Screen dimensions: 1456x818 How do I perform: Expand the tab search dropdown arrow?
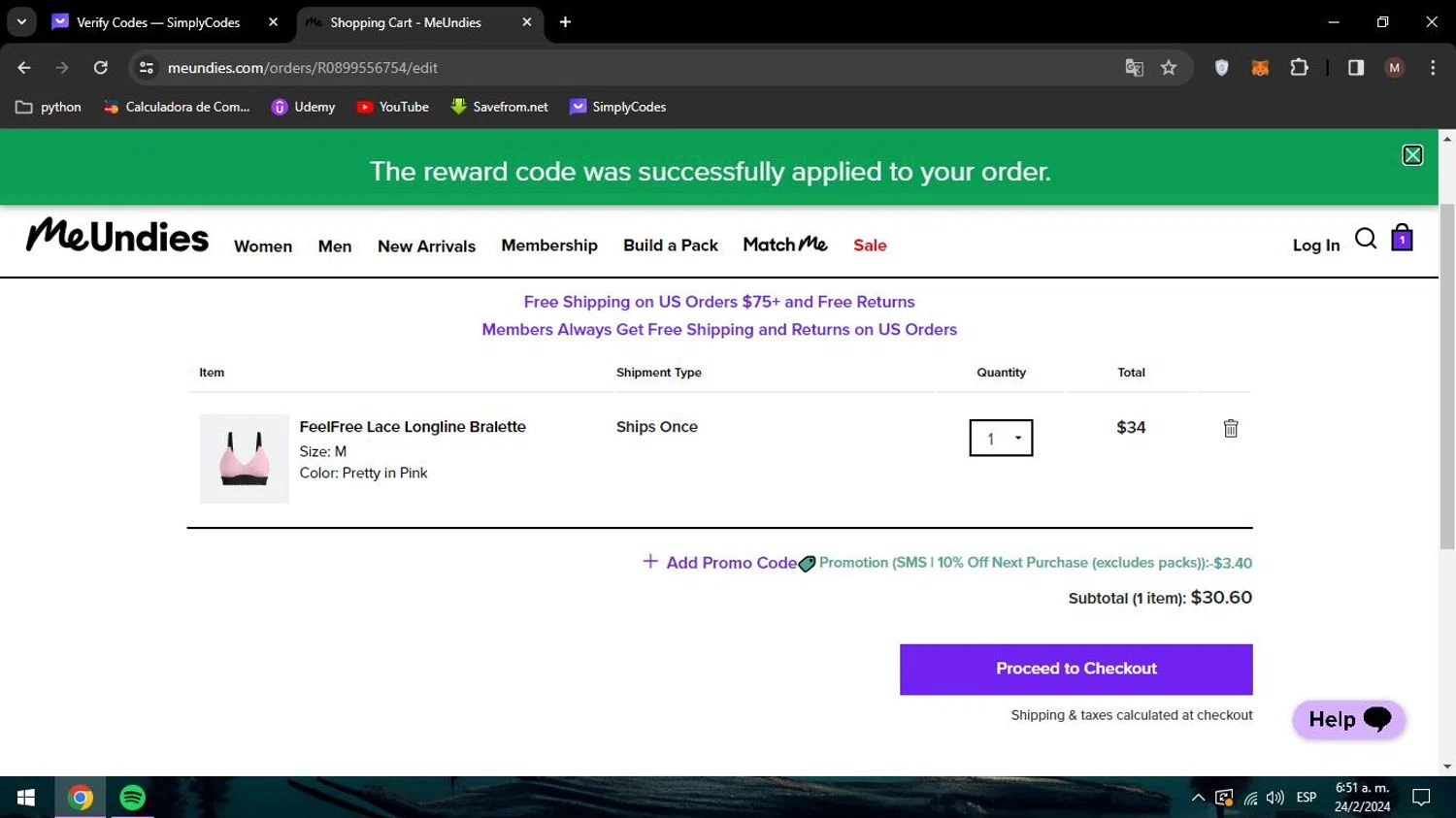(x=21, y=21)
